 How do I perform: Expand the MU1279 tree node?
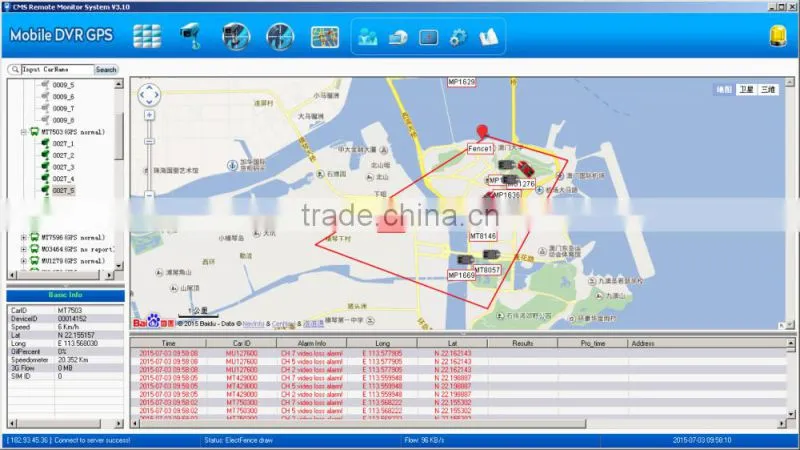pos(23,261)
